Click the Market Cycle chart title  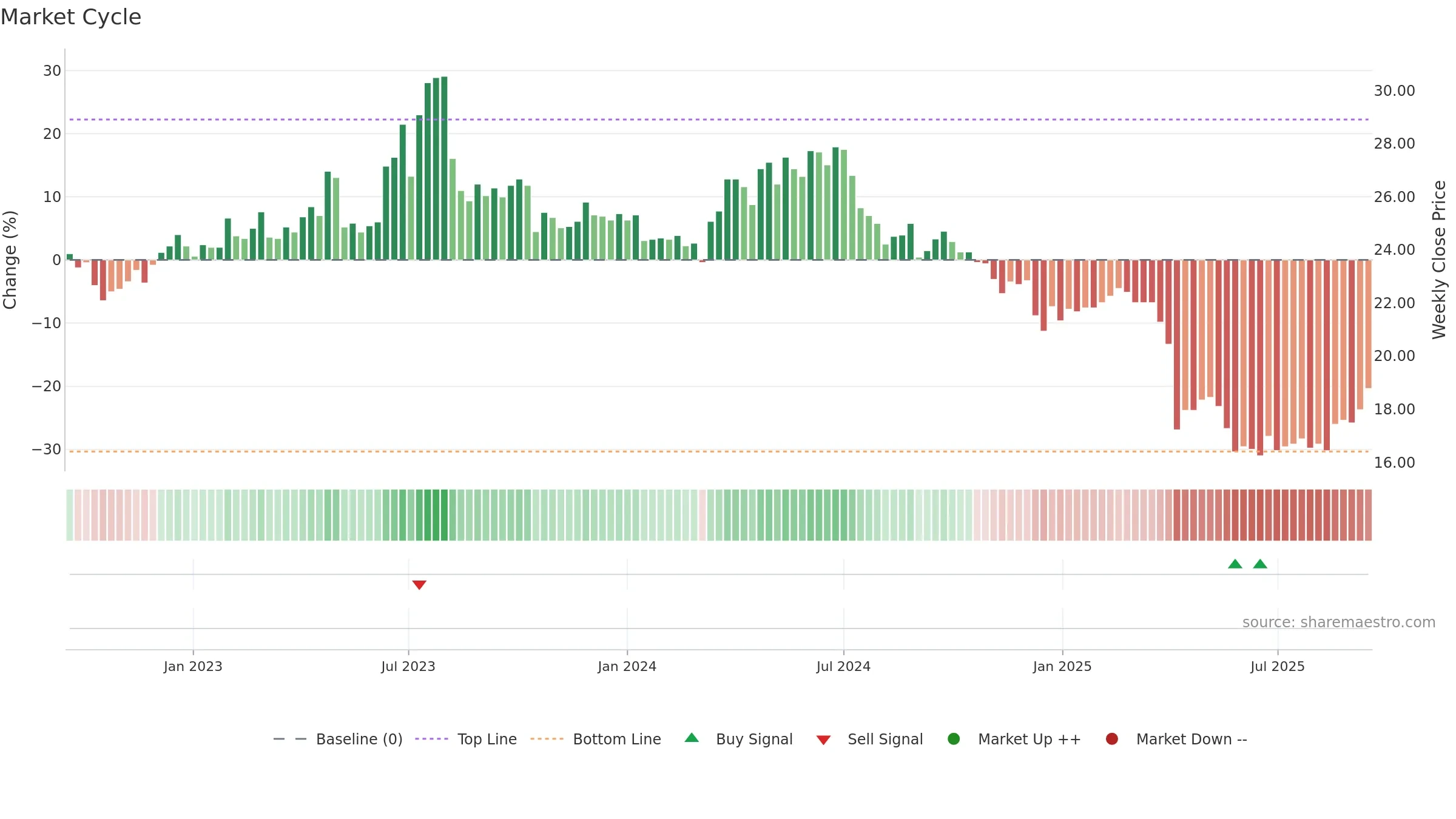(x=71, y=17)
